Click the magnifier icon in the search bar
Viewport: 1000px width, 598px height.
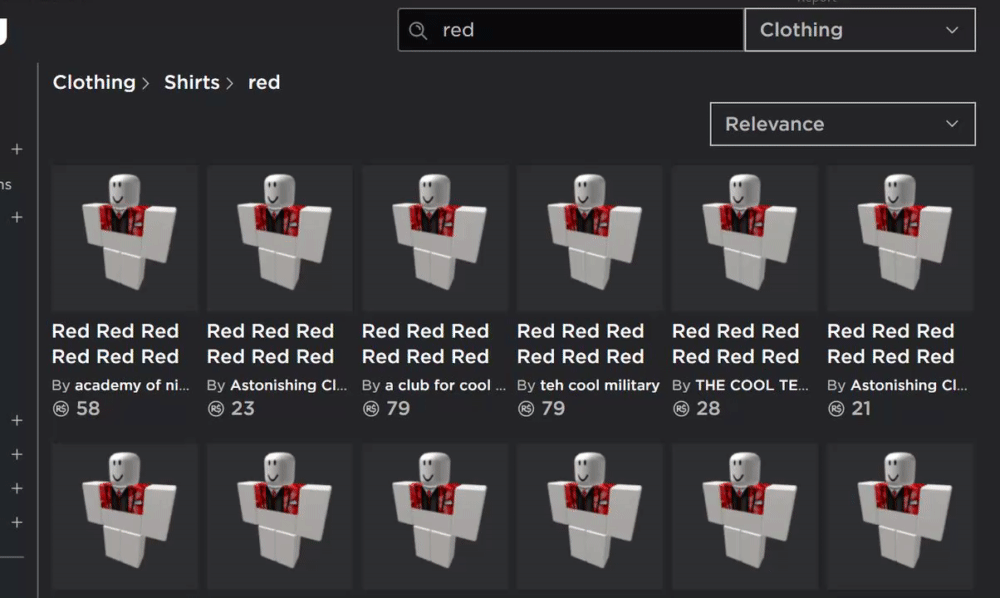418,30
